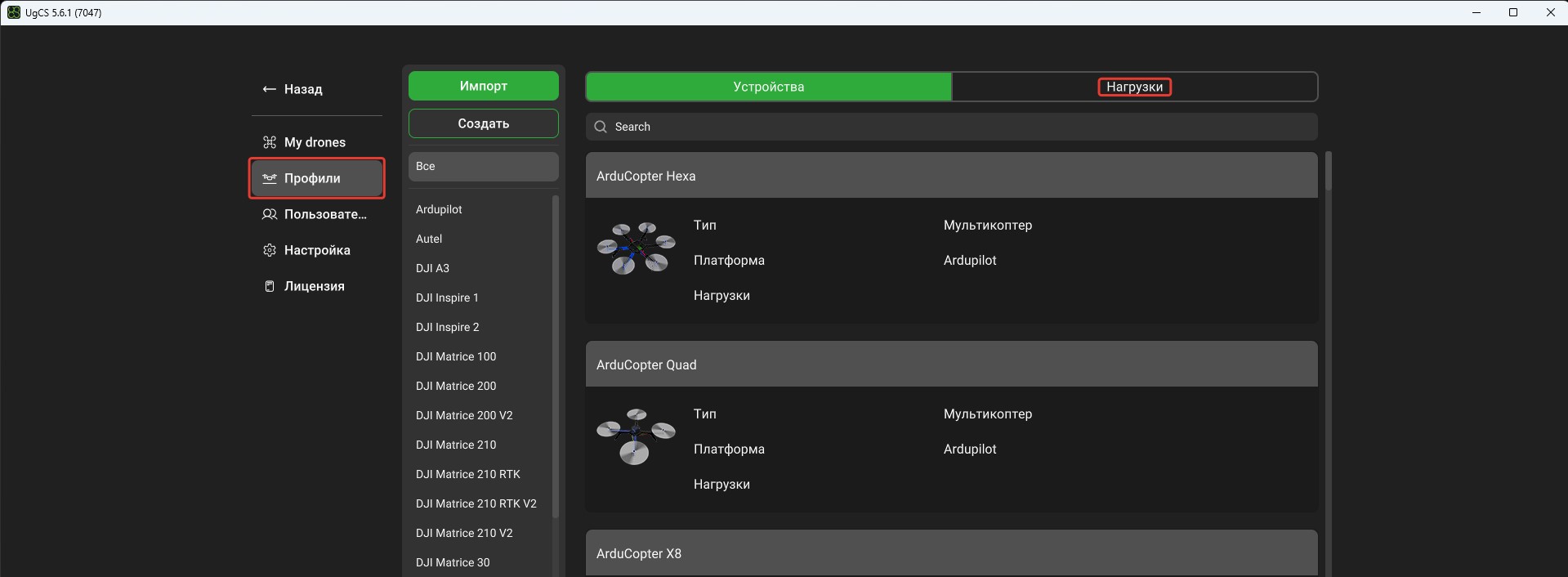Click the My drones quadcopter icon

tap(270, 142)
